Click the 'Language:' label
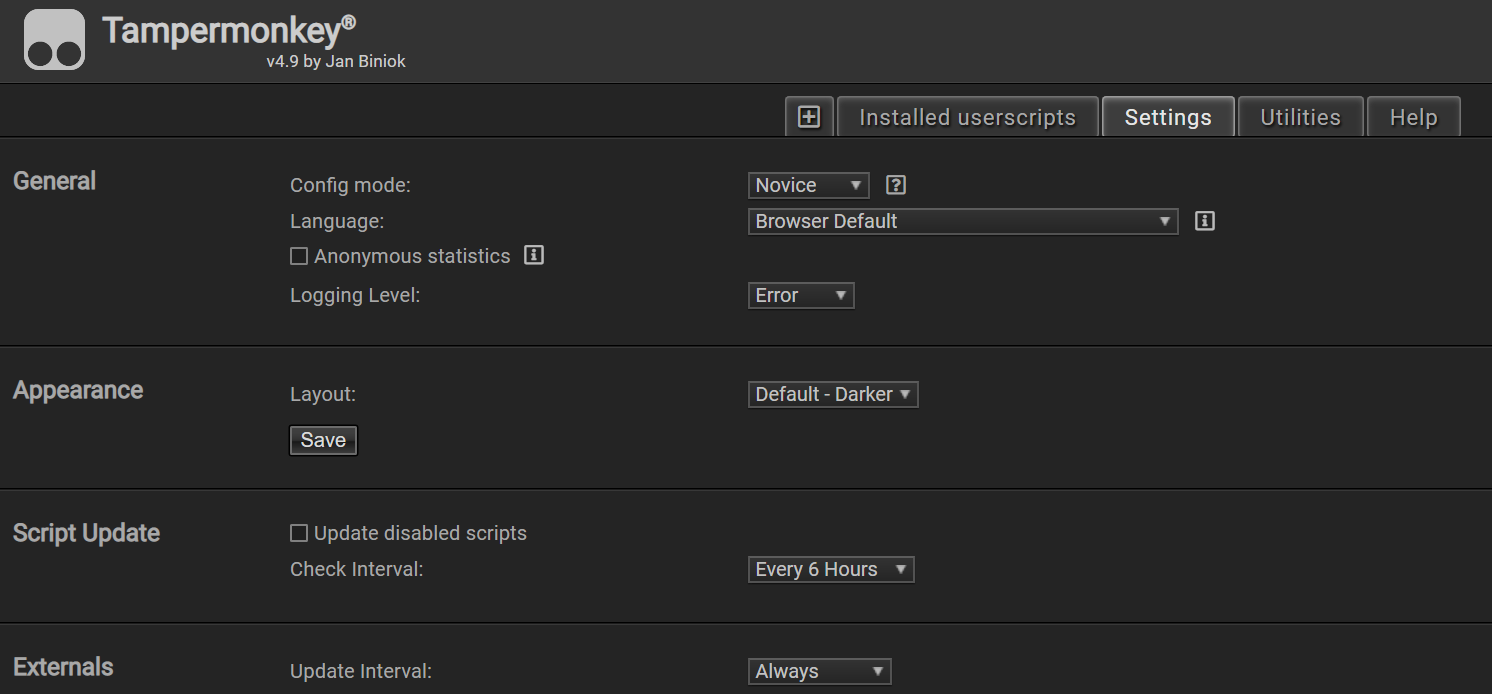 [x=337, y=221]
